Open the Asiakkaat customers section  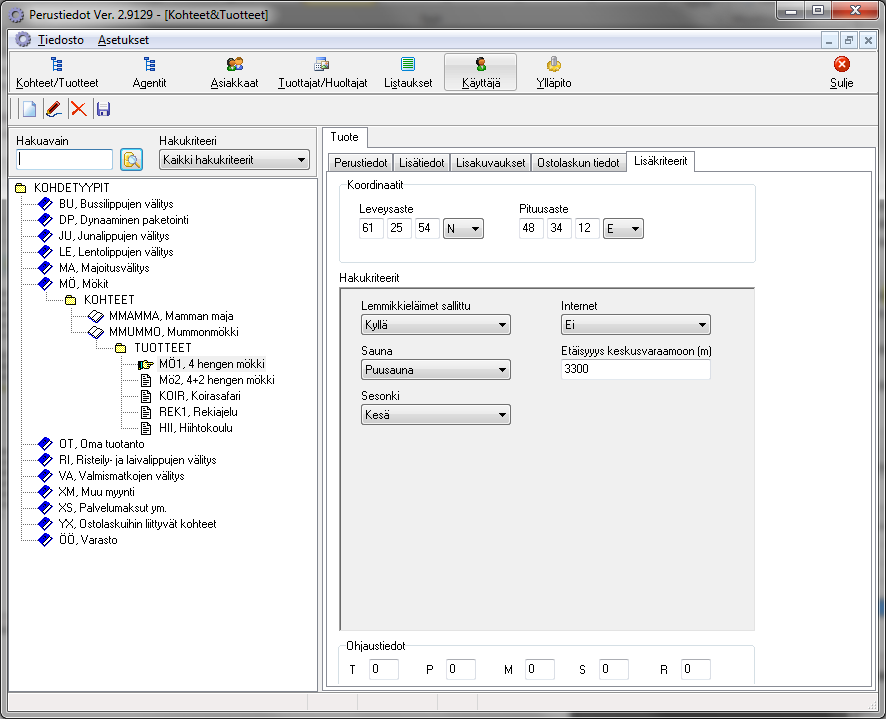point(234,72)
